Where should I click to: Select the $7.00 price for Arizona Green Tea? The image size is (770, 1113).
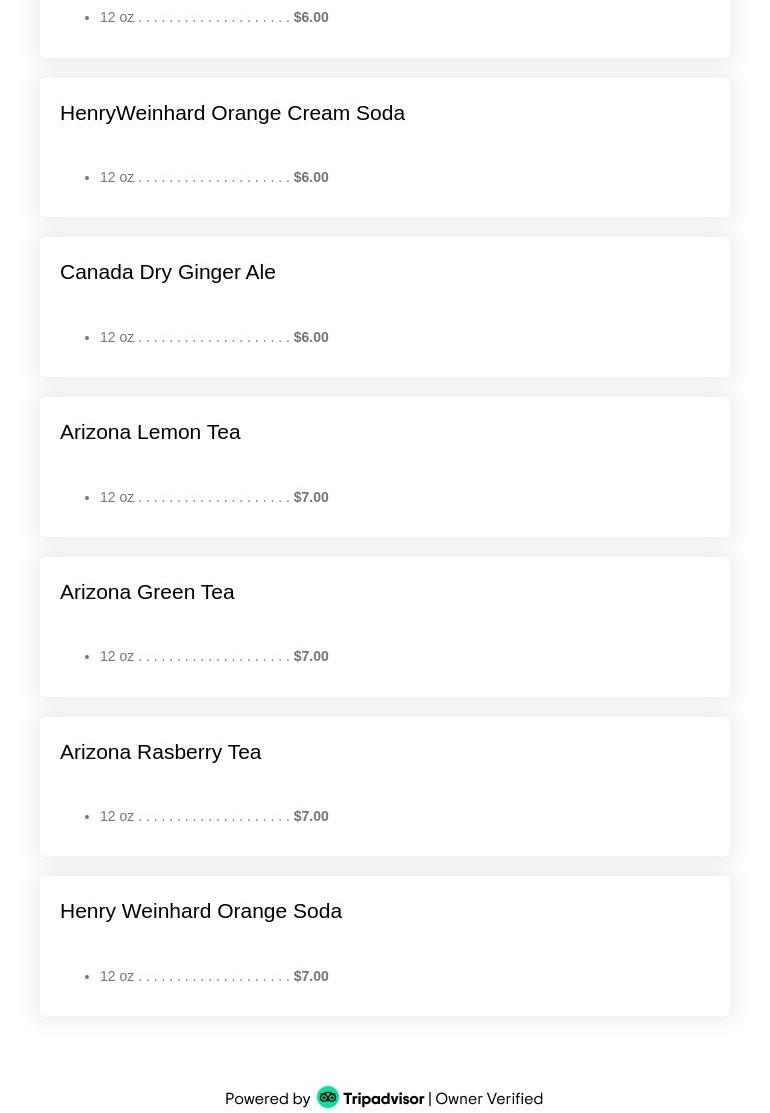311,656
